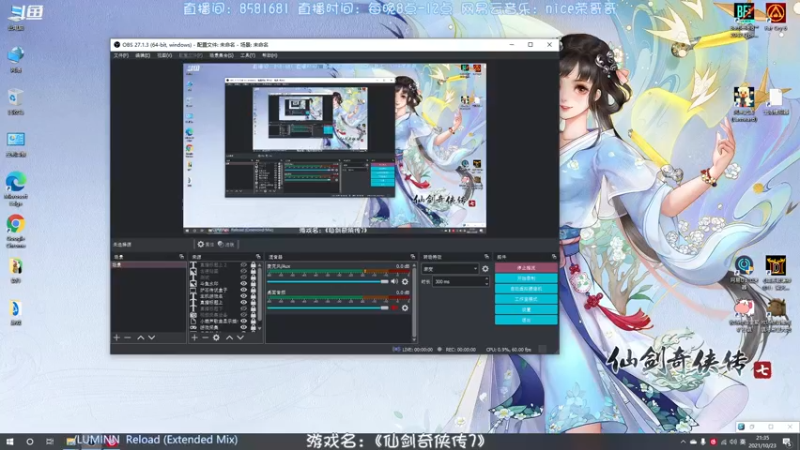Open 编辑(E) menu in OBS

[142, 55]
